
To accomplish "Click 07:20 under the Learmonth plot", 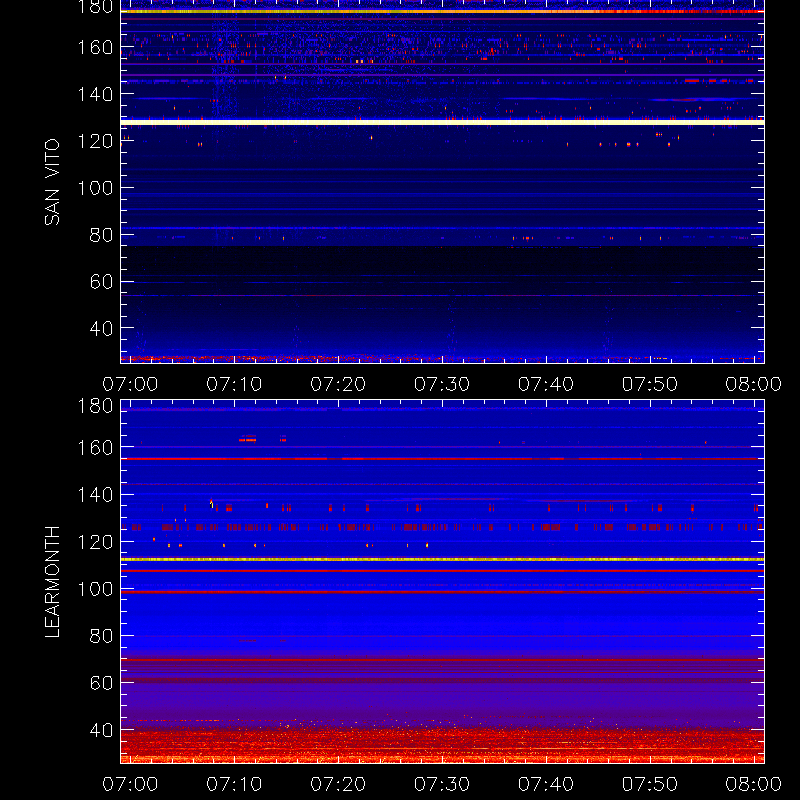I will (x=338, y=784).
